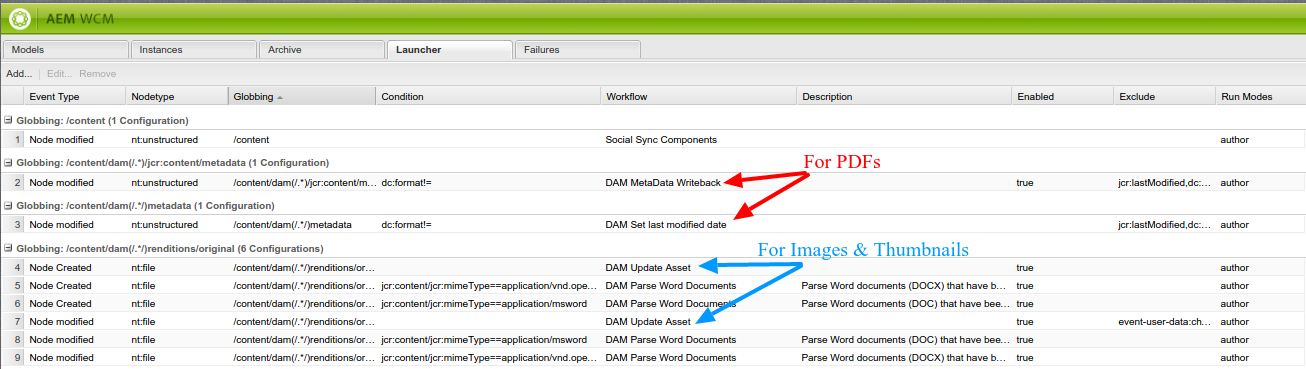Click the dc:format!= condition in row 3
The height and width of the screenshot is (369, 1306).
[489, 225]
